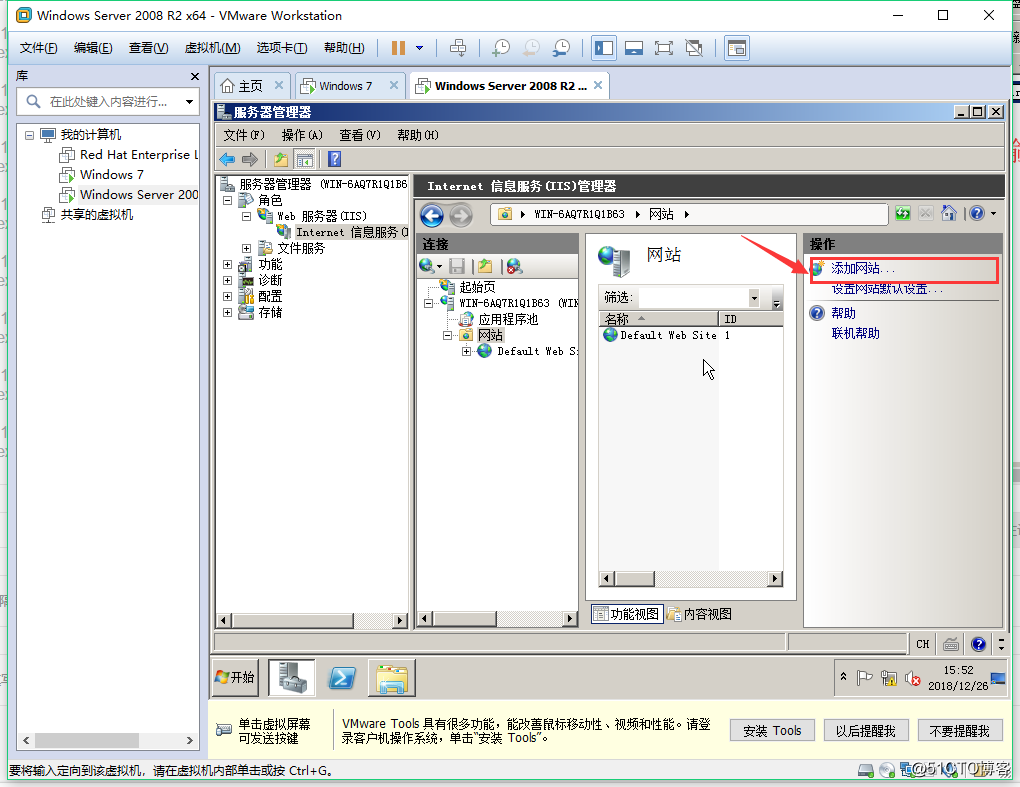1020x787 pixels.
Task: Toggle show/hide console tree icon
Action: [x=304, y=159]
